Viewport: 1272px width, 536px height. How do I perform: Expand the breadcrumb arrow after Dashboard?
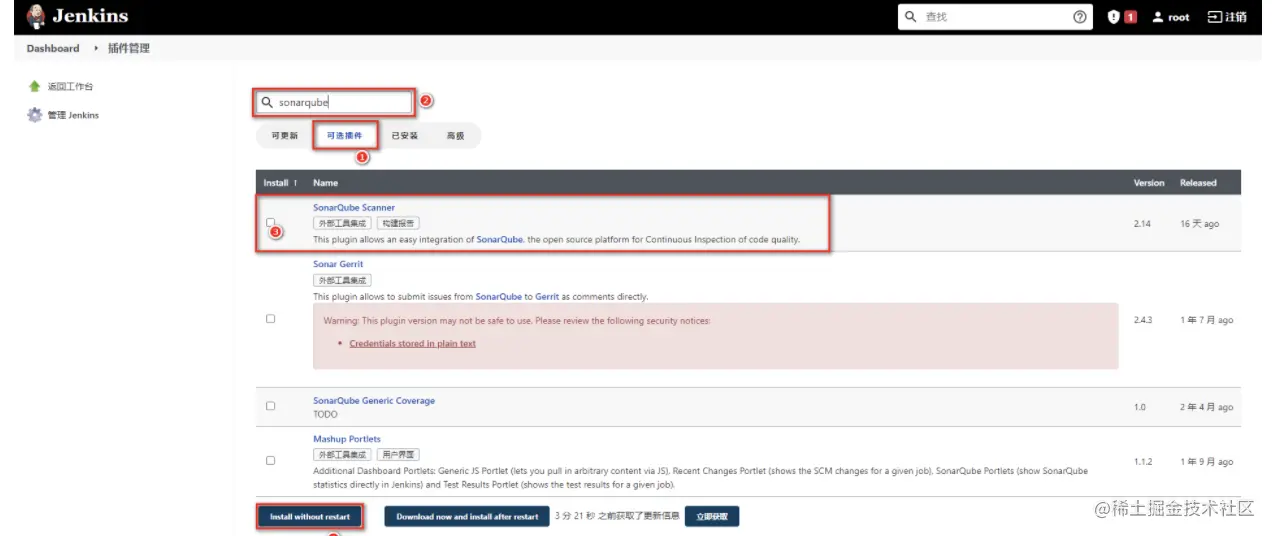point(96,48)
